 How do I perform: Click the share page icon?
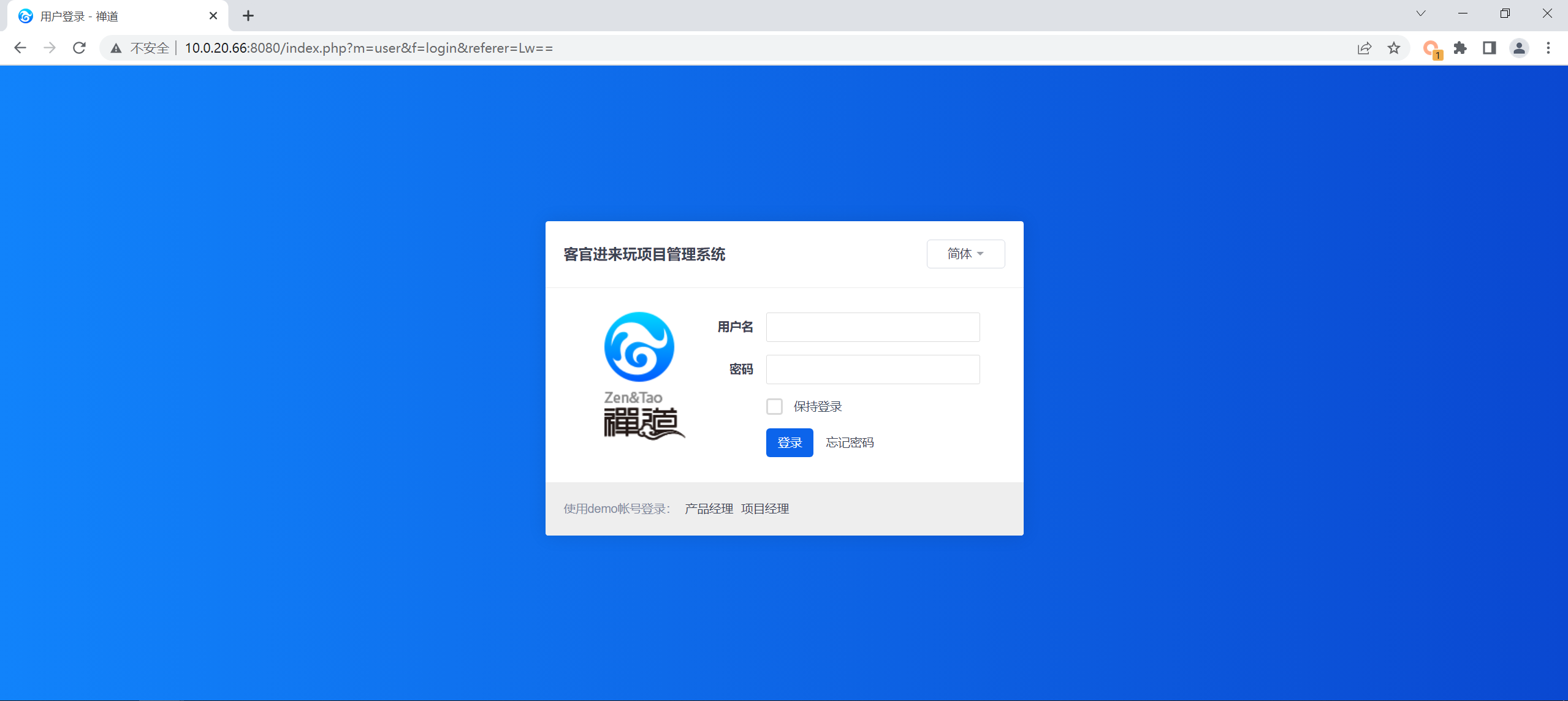[1364, 48]
